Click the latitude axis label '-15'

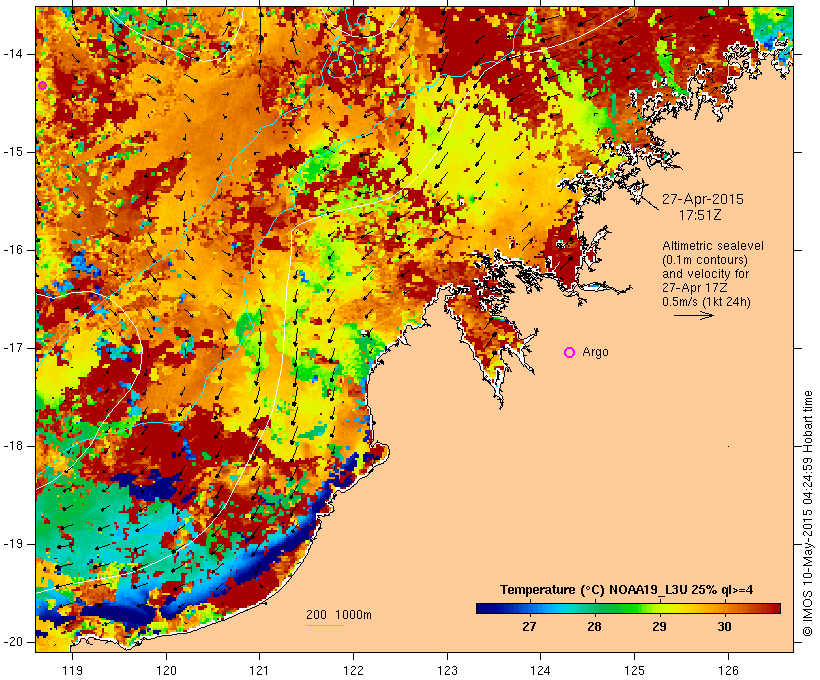[x=12, y=152]
